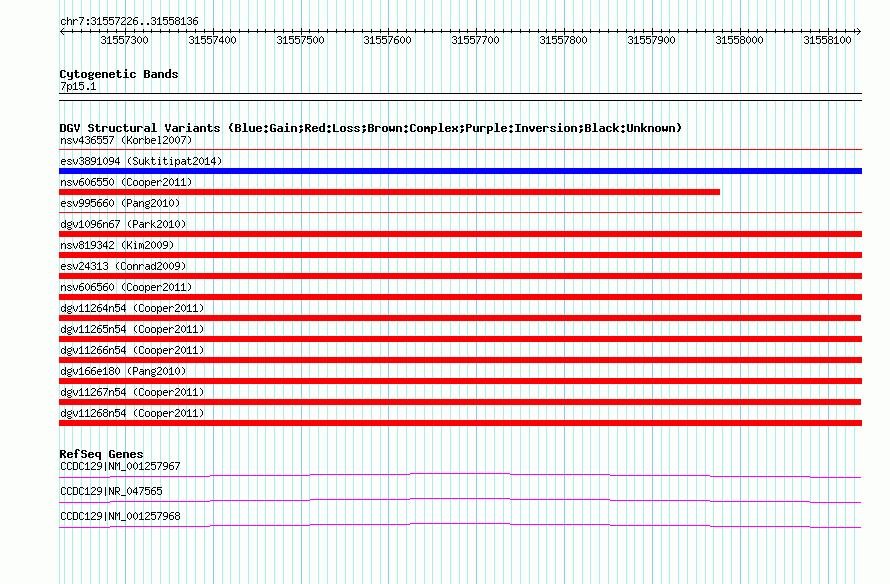Select the red bar under dgv11267n54
This screenshot has height=584, width=890.
tap(460, 402)
